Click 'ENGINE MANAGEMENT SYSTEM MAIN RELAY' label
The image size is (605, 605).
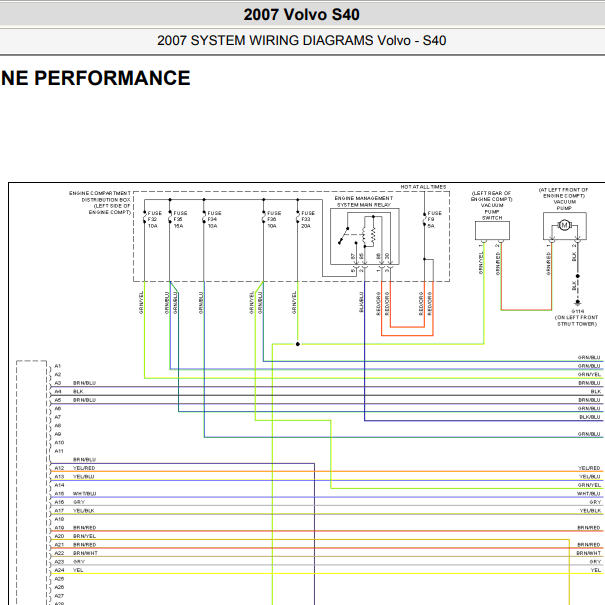point(364,201)
